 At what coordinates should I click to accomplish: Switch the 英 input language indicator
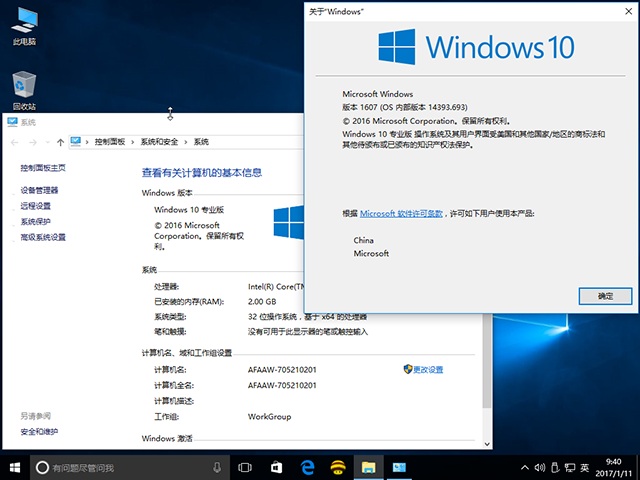584,467
